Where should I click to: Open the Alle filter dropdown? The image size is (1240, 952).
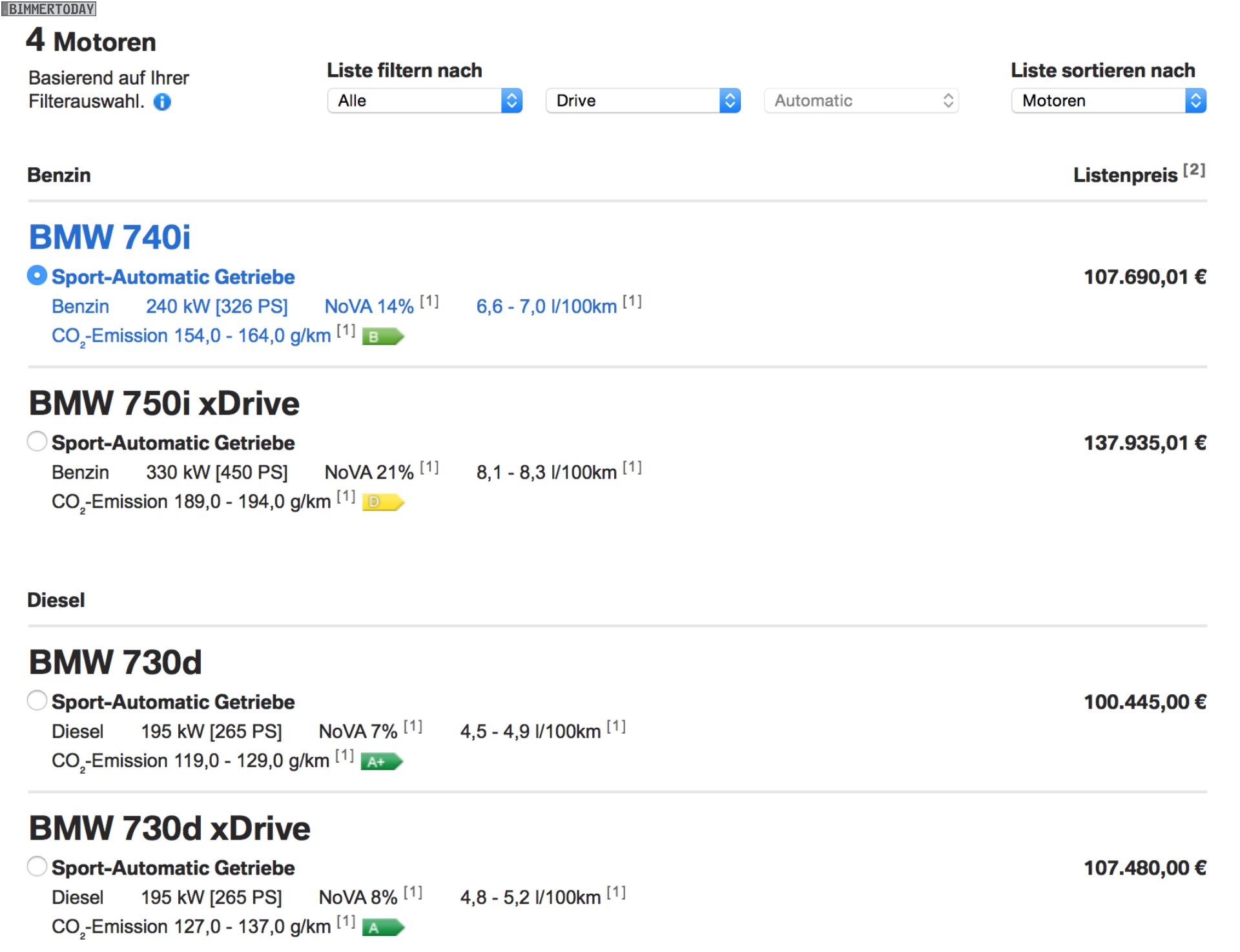tap(424, 101)
